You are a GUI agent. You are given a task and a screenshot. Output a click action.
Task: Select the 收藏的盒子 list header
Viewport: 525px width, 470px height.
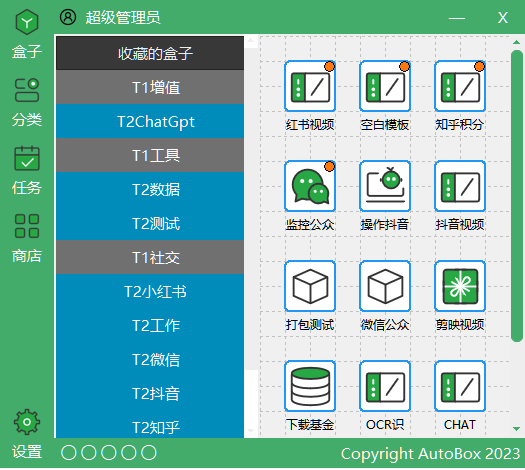150,53
